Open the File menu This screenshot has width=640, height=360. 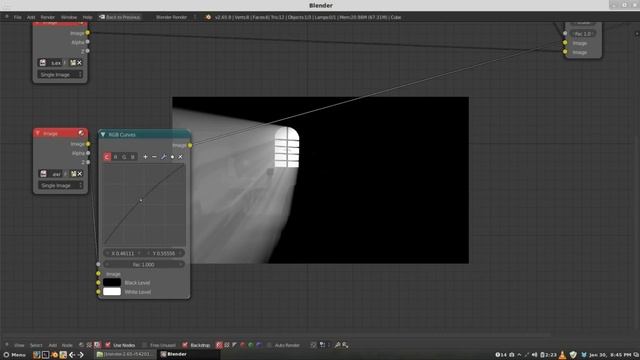tap(18, 17)
